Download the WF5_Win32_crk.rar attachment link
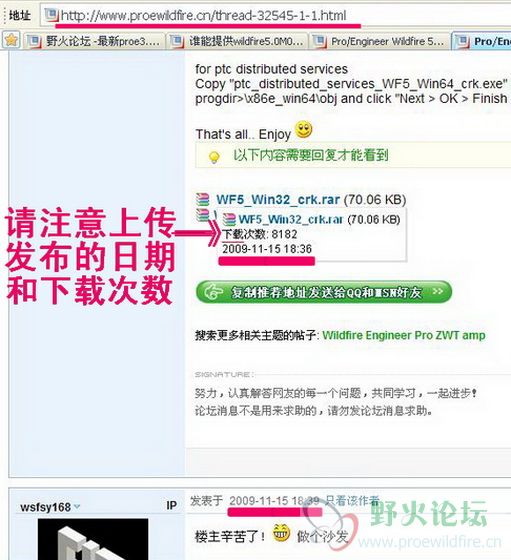Viewport: 511px width, 560px height. pos(277,199)
